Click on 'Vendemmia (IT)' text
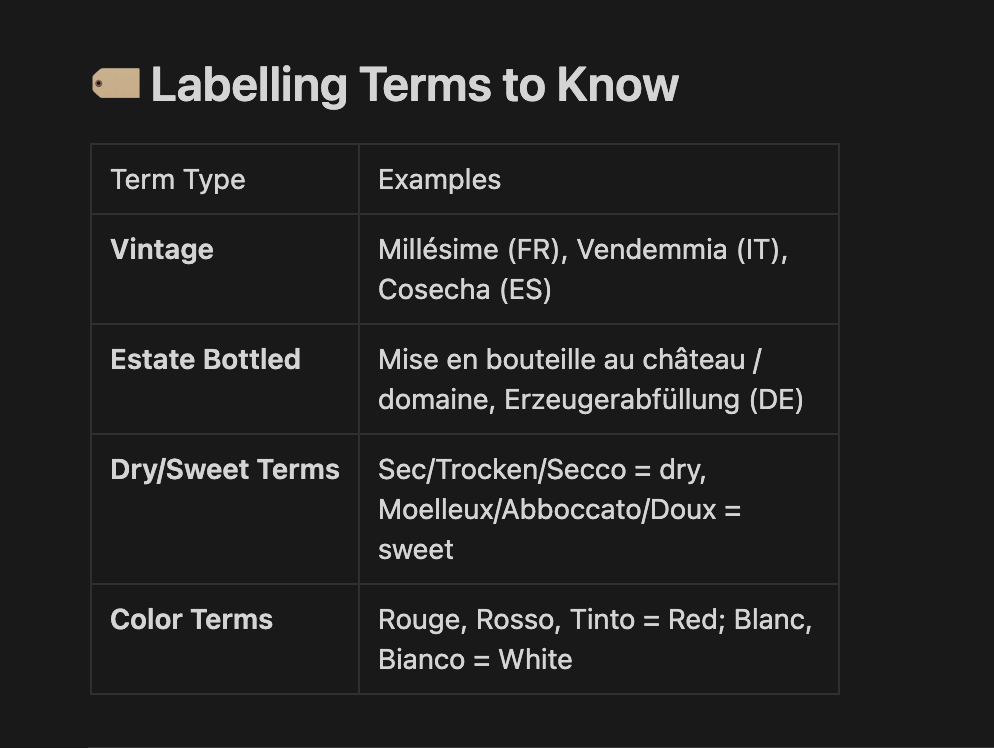This screenshot has height=748, width=994. 682,250
